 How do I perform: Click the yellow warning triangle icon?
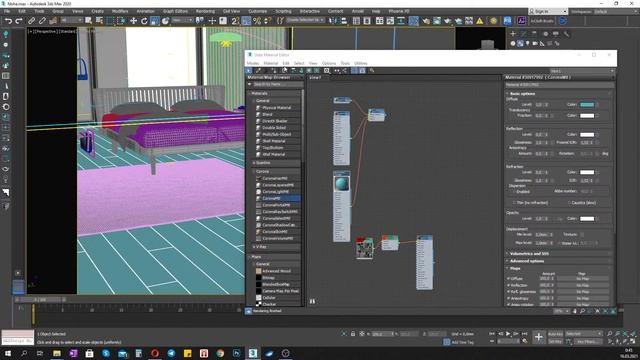480,21
